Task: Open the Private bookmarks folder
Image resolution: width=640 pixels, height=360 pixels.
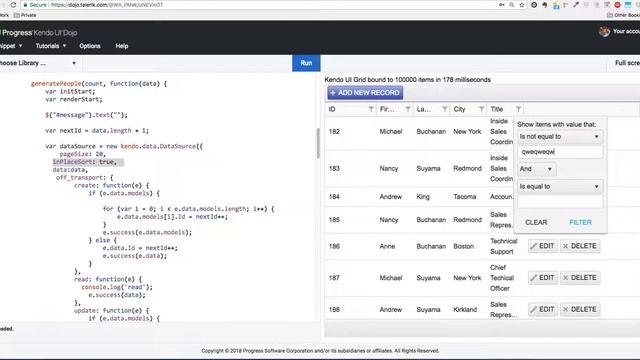Action: click(25, 15)
